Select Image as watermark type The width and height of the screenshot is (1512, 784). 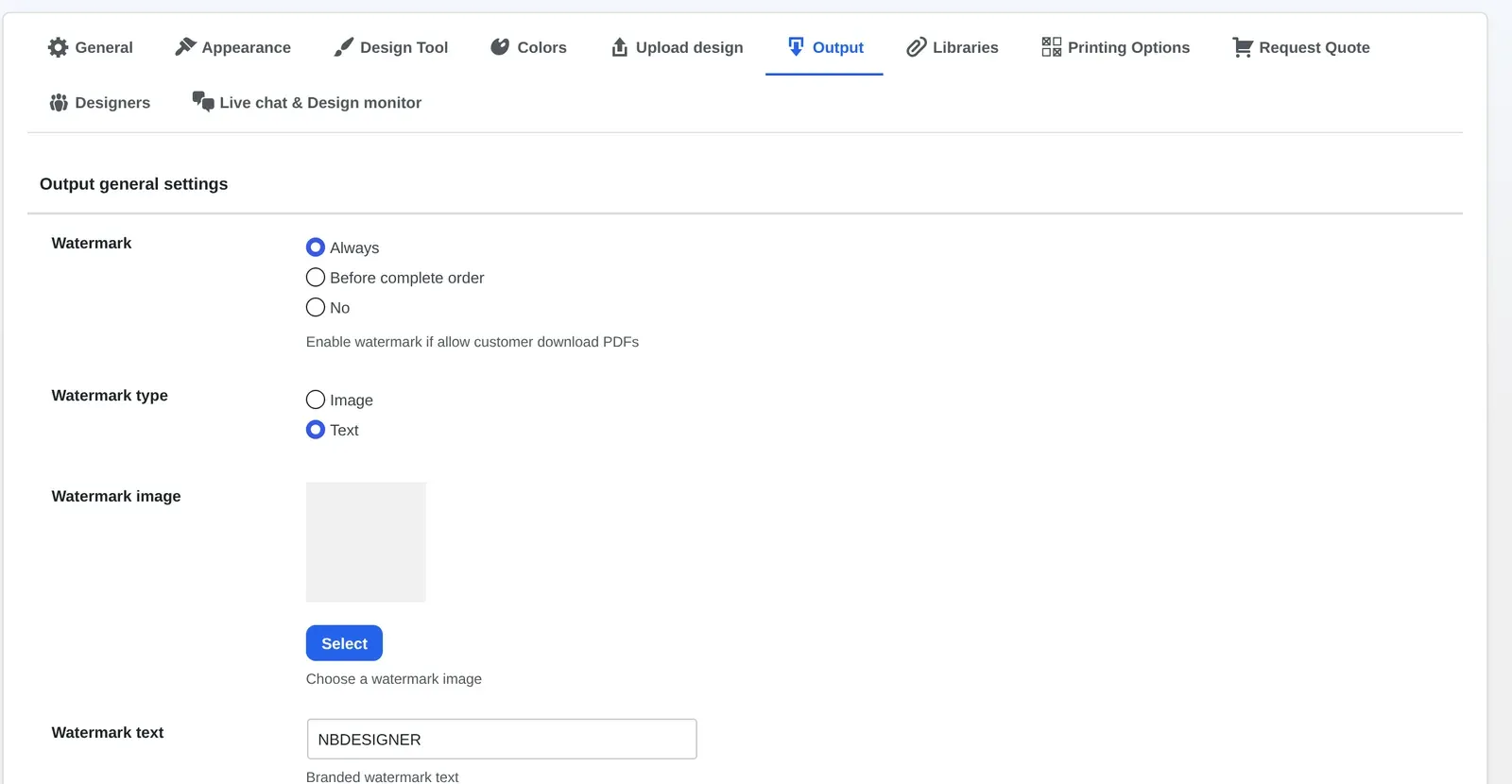(316, 400)
